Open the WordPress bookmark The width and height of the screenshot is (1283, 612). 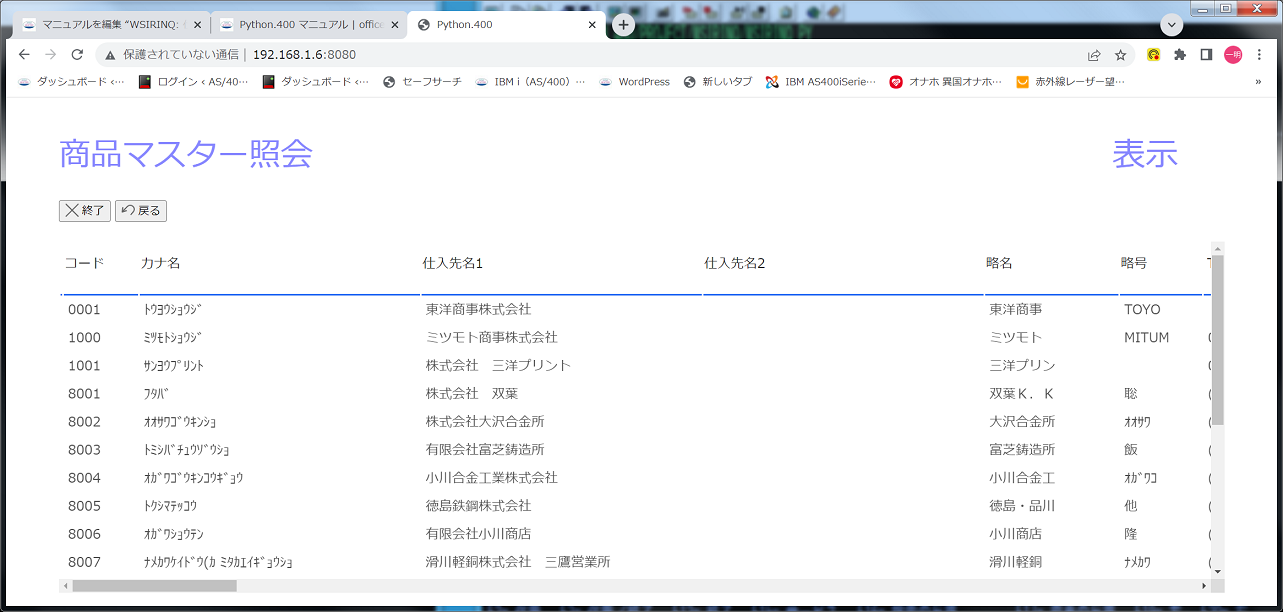(635, 82)
